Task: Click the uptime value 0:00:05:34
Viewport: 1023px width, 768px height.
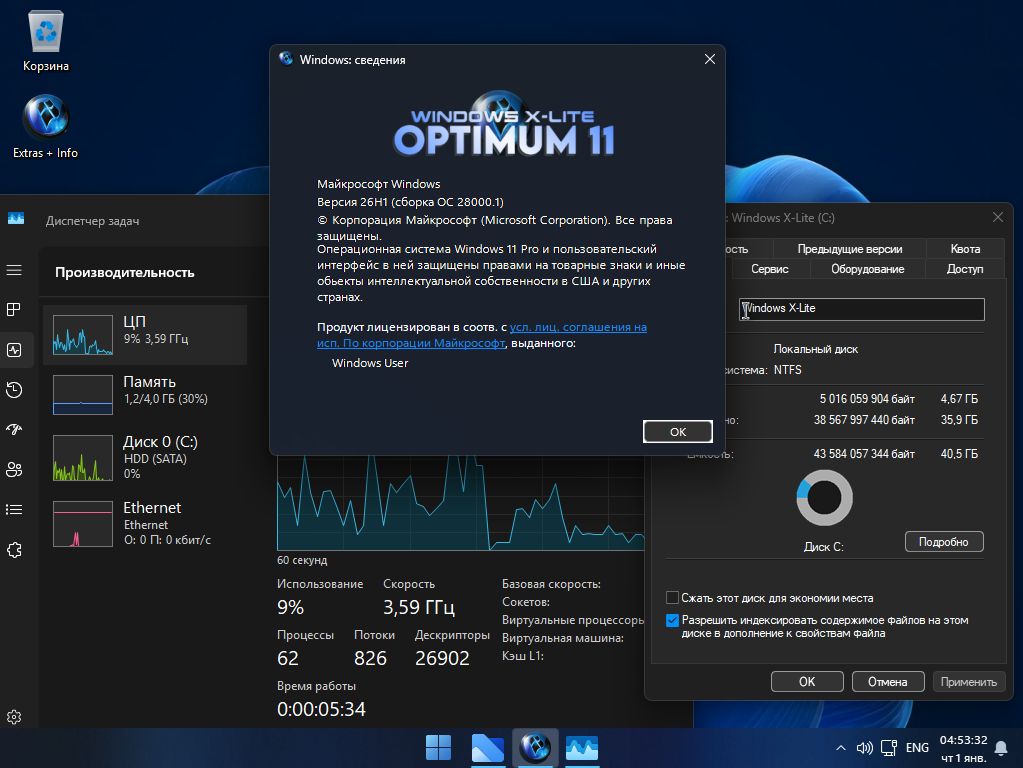Action: pos(321,709)
